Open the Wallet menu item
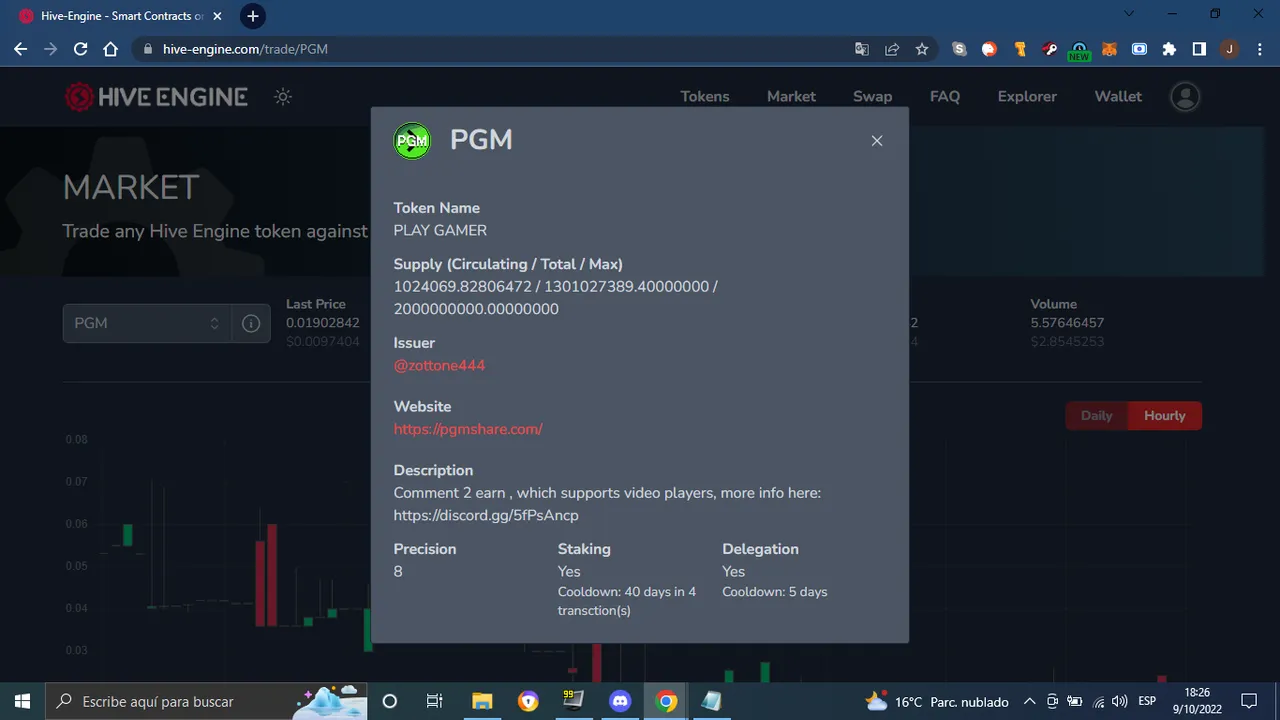Screen dimensions: 1280x720 pos(1118,97)
